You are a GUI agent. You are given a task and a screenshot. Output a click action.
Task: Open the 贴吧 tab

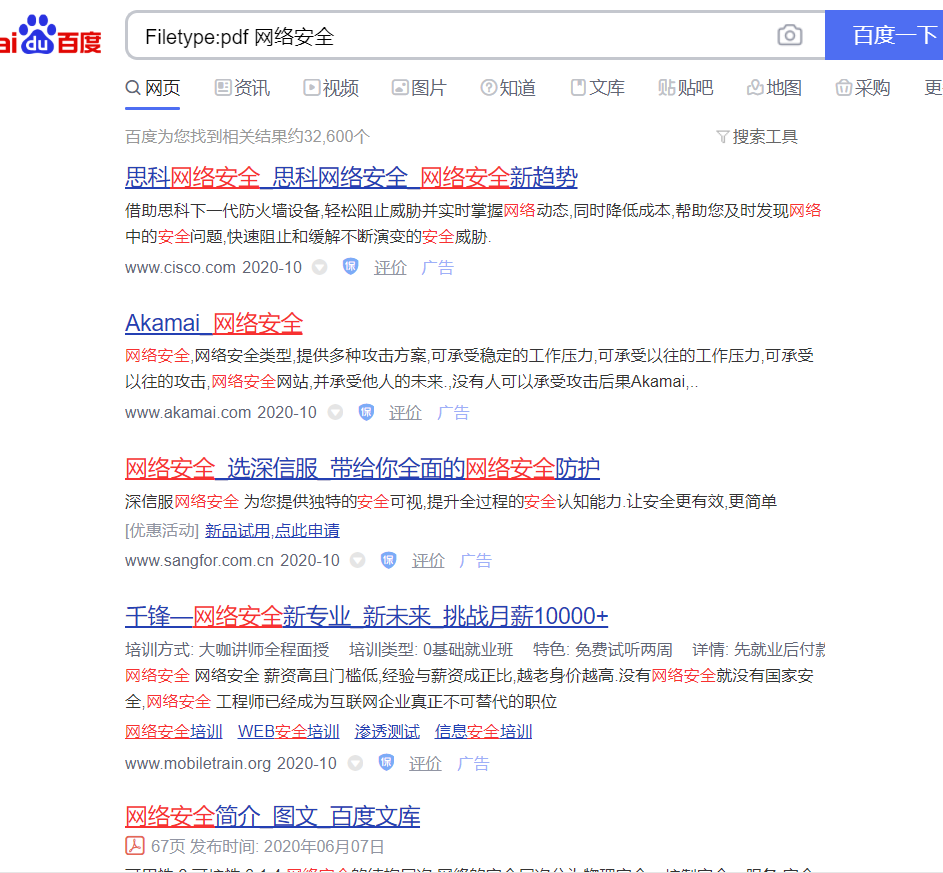[686, 88]
